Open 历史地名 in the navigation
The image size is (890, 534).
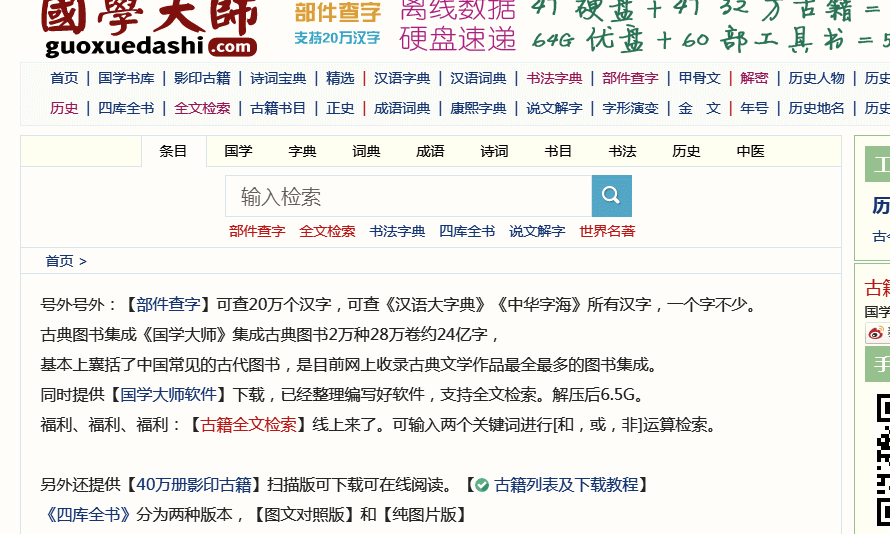pyautogui.click(x=816, y=108)
